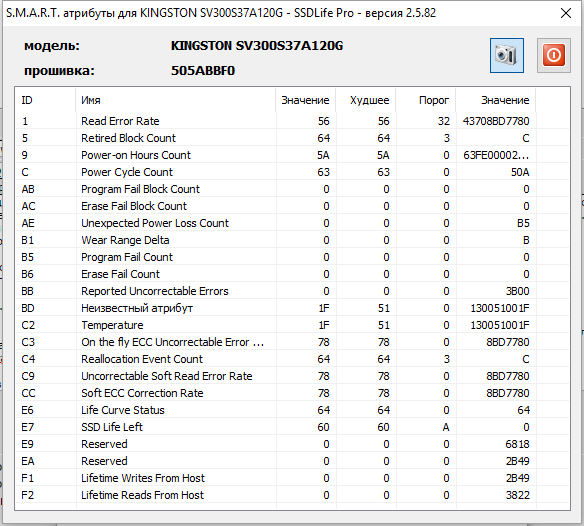Sort by the ID column header

[x=45, y=100]
